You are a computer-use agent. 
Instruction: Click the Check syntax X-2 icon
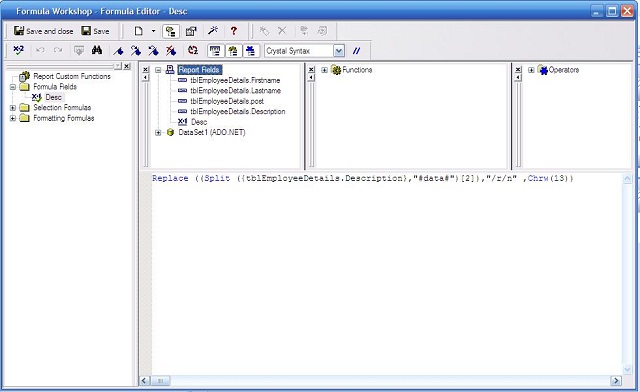pyautogui.click(x=18, y=51)
